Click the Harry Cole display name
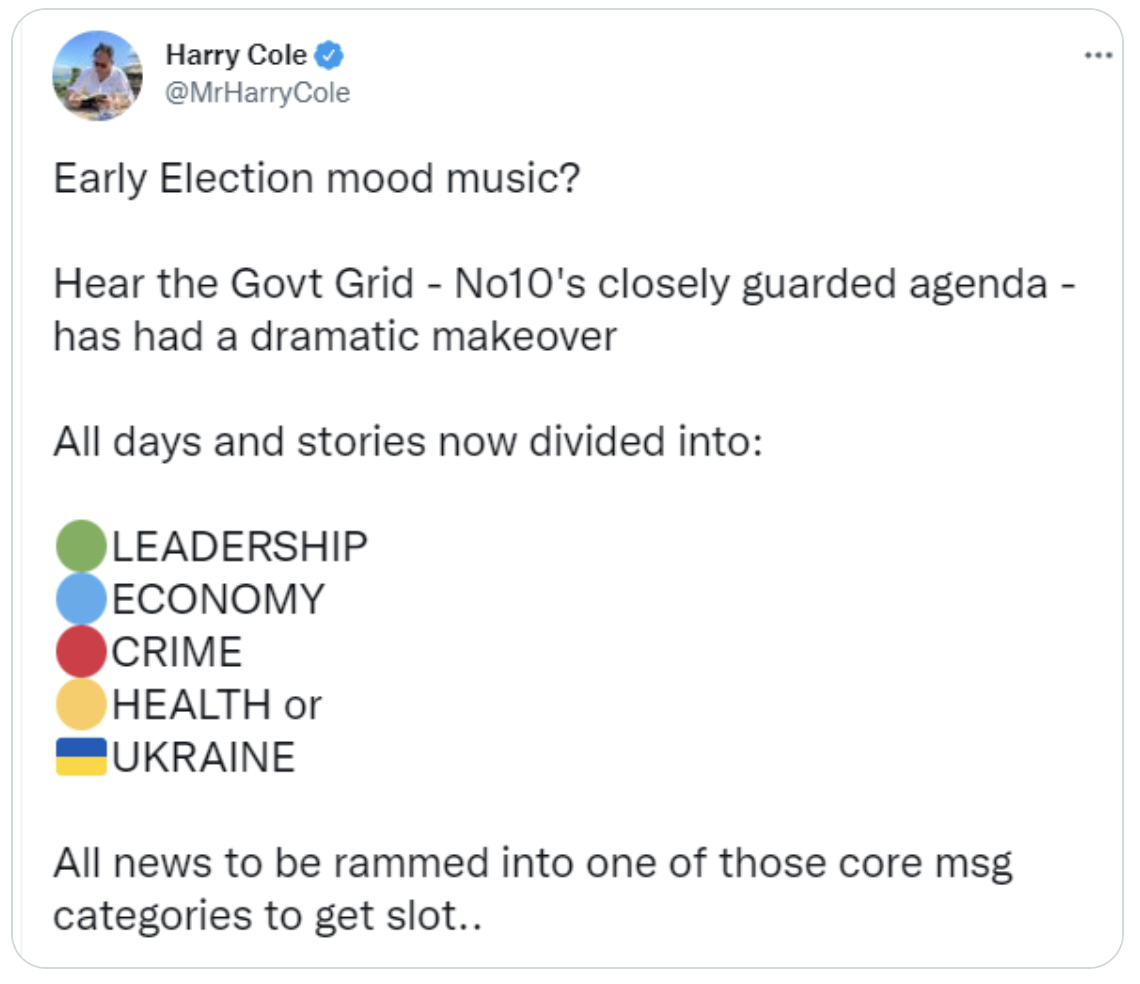Image resolution: width=1140 pixels, height=984 pixels. [236, 56]
